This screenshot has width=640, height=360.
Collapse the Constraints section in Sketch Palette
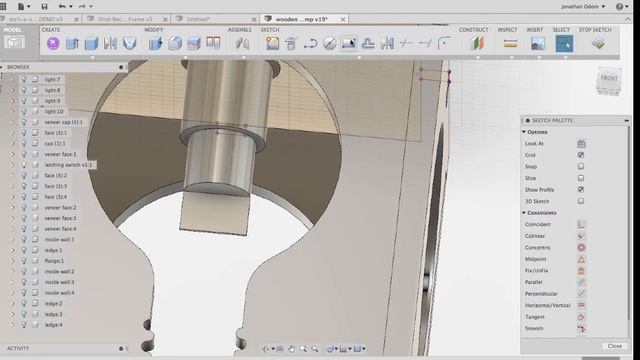pyautogui.click(x=524, y=213)
